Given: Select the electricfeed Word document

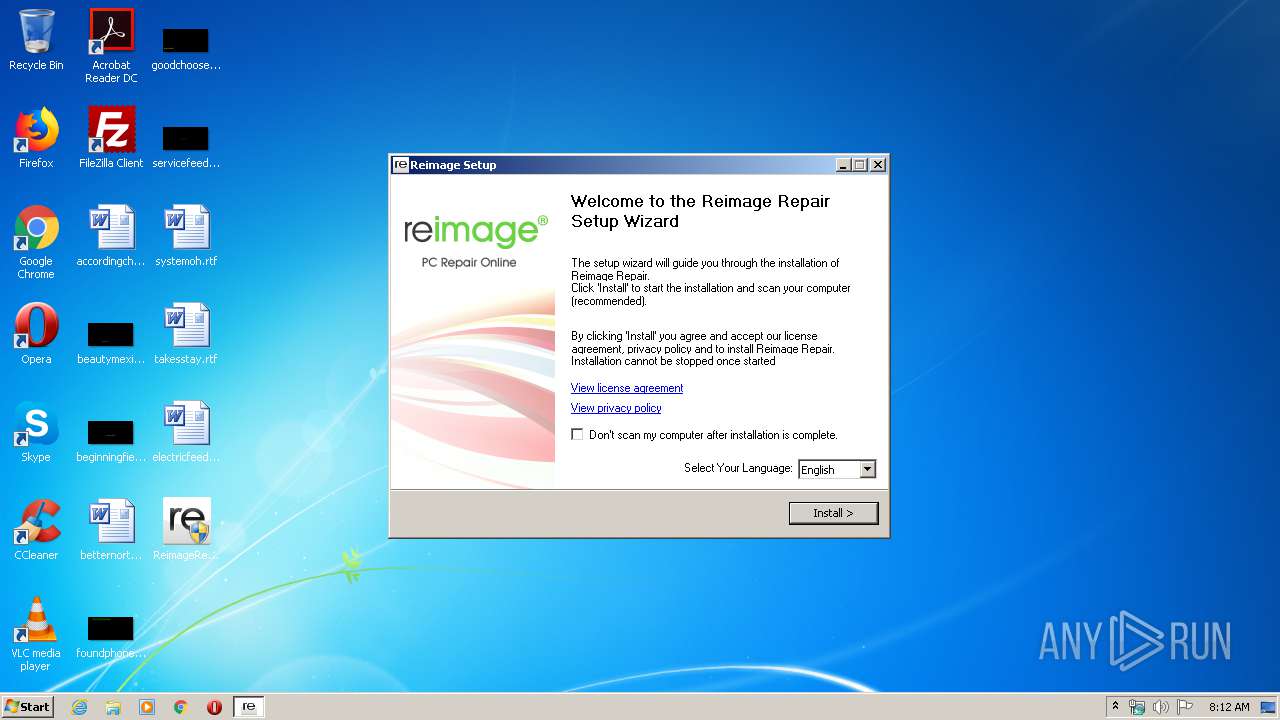Looking at the screenshot, I should [x=186, y=432].
